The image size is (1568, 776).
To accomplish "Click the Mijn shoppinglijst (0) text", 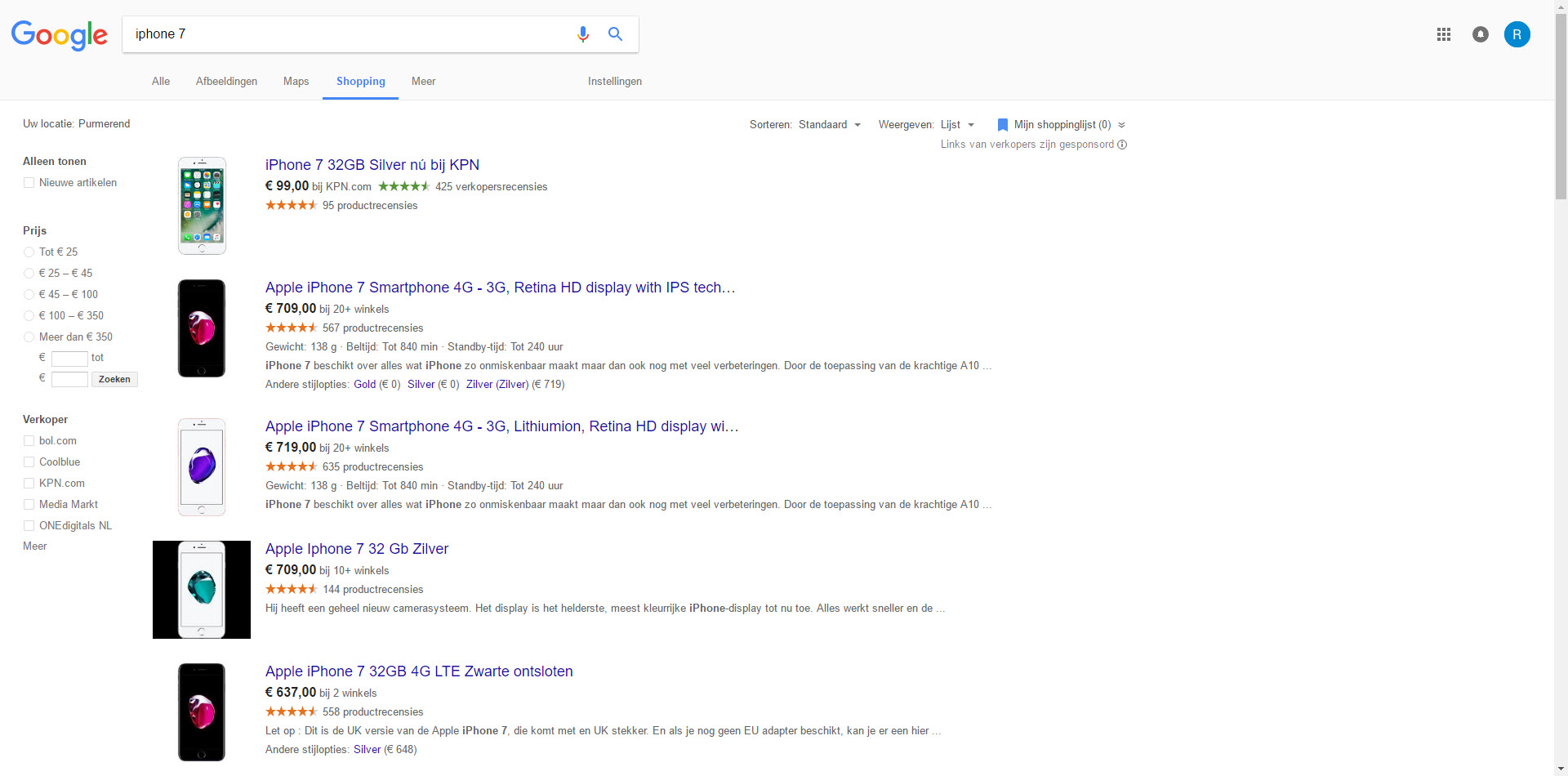I will (x=1062, y=125).
